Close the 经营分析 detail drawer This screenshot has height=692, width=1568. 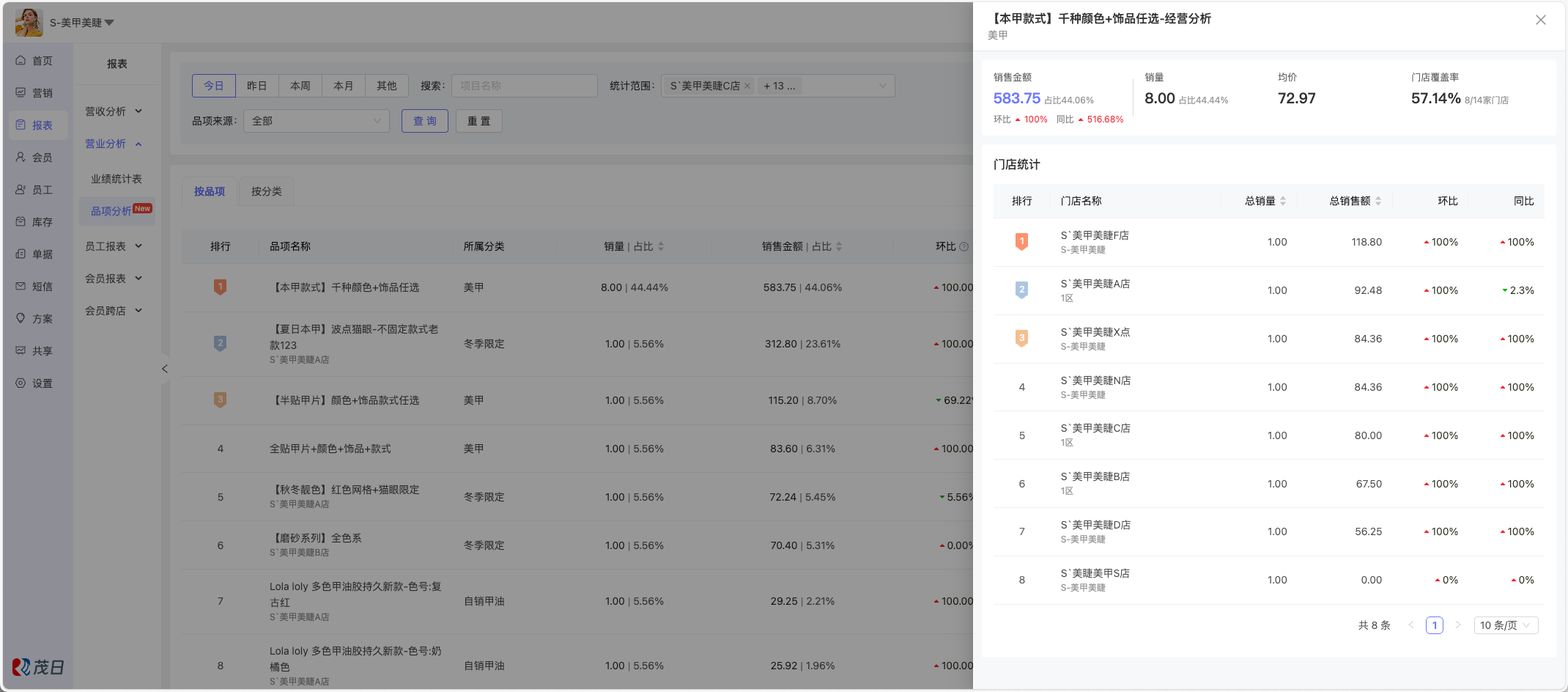tap(1540, 21)
